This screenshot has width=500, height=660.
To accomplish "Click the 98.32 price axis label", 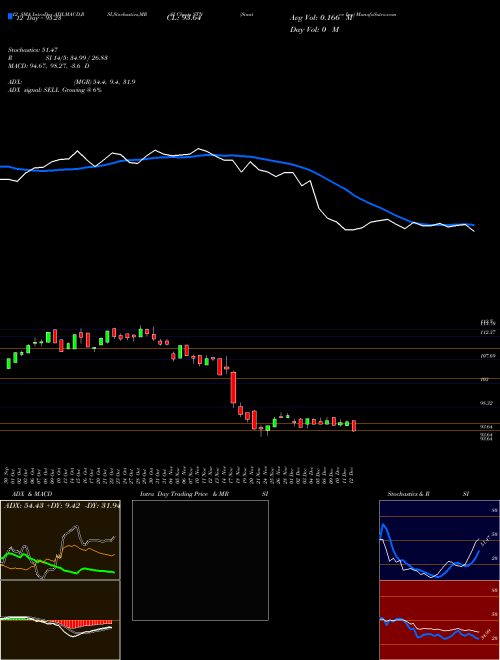I will [x=487, y=403].
